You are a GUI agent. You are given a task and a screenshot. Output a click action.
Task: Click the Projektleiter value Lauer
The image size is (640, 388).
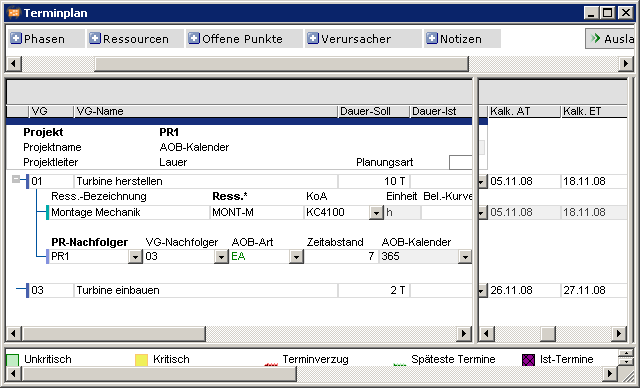[x=173, y=162]
